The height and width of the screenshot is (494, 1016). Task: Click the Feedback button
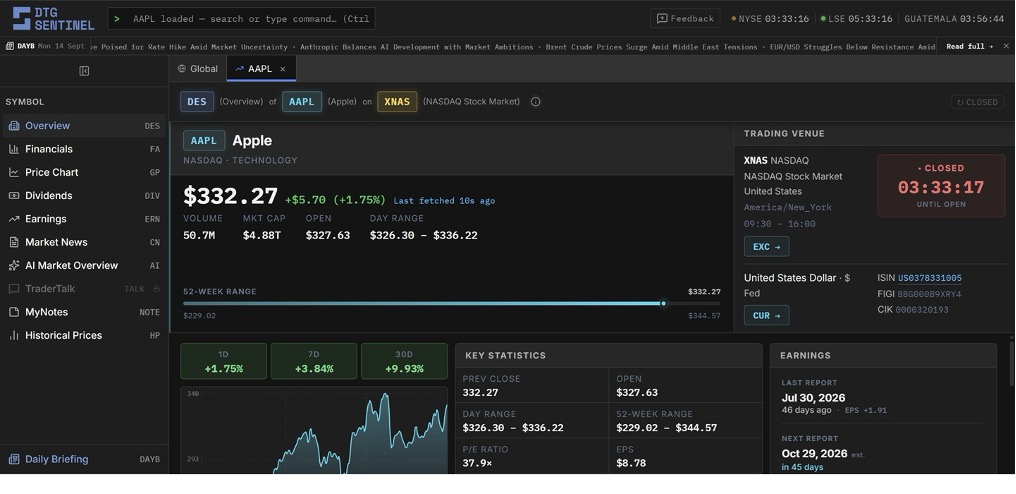click(x=686, y=19)
